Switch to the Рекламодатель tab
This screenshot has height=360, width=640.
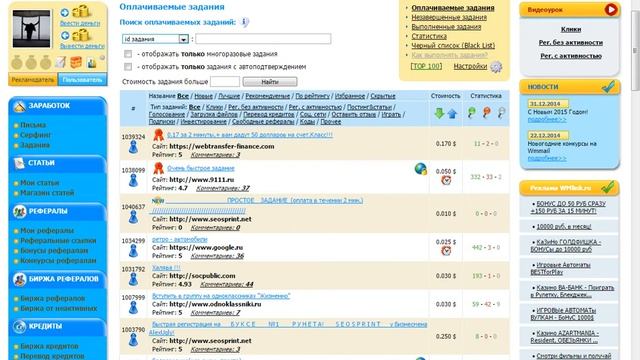(33, 80)
